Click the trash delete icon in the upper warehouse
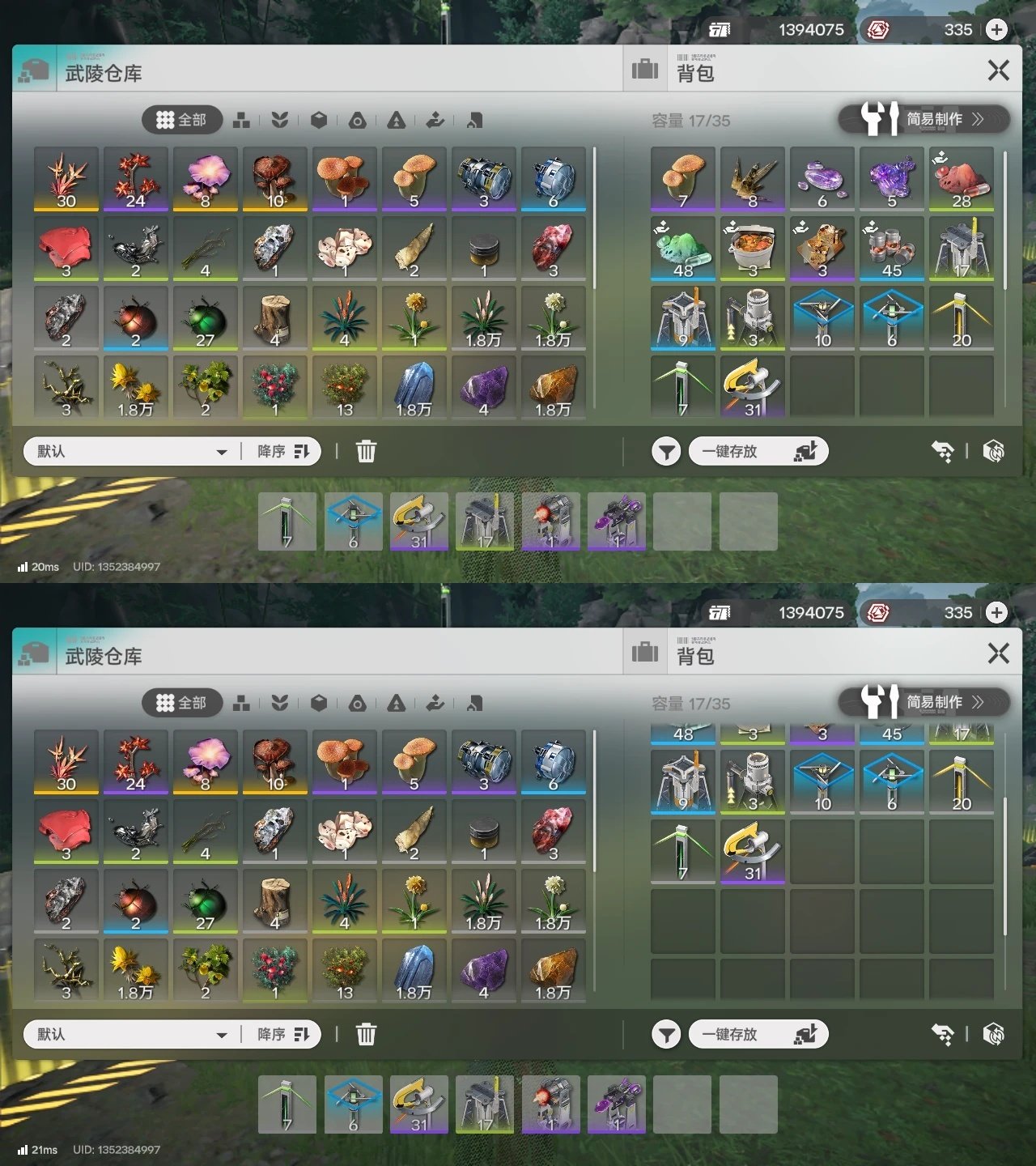Image resolution: width=1036 pixels, height=1166 pixels. [366, 451]
